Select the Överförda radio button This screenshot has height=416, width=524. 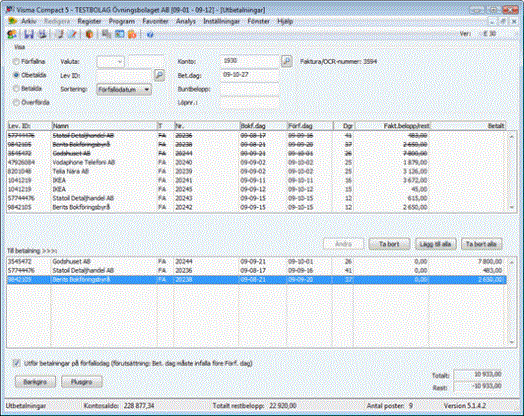point(16,103)
